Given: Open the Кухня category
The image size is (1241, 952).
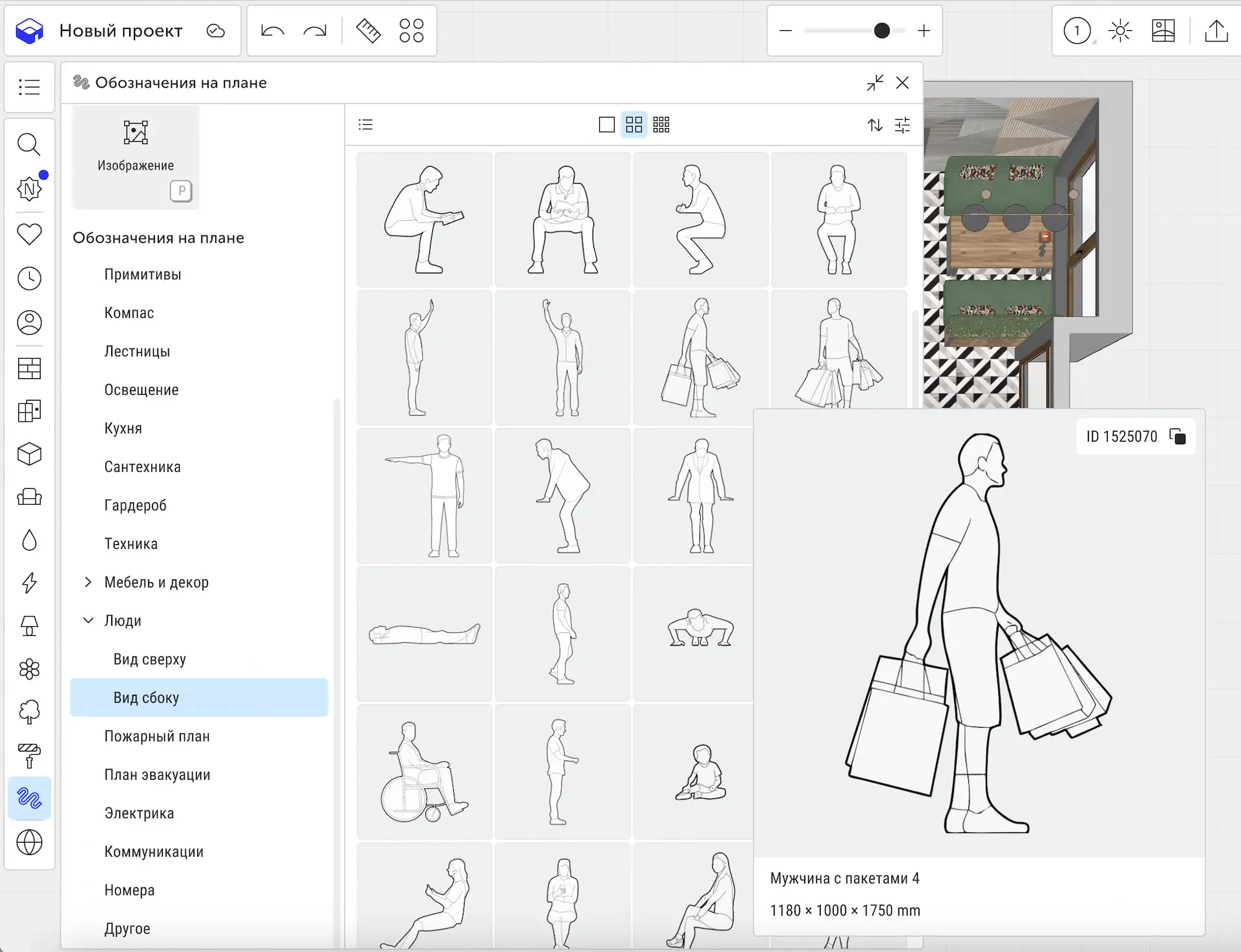Looking at the screenshot, I should click(x=123, y=428).
